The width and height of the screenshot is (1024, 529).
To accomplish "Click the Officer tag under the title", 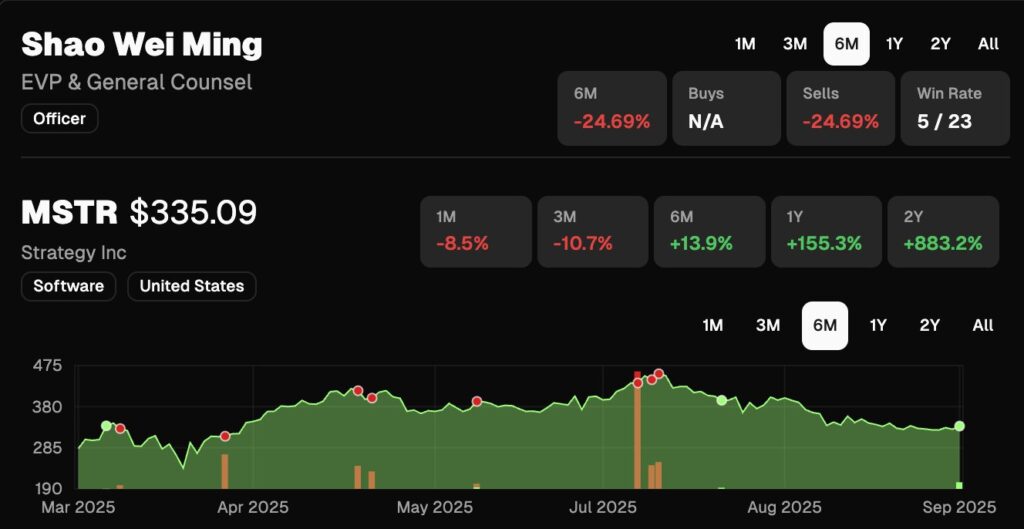I will 60,119.
